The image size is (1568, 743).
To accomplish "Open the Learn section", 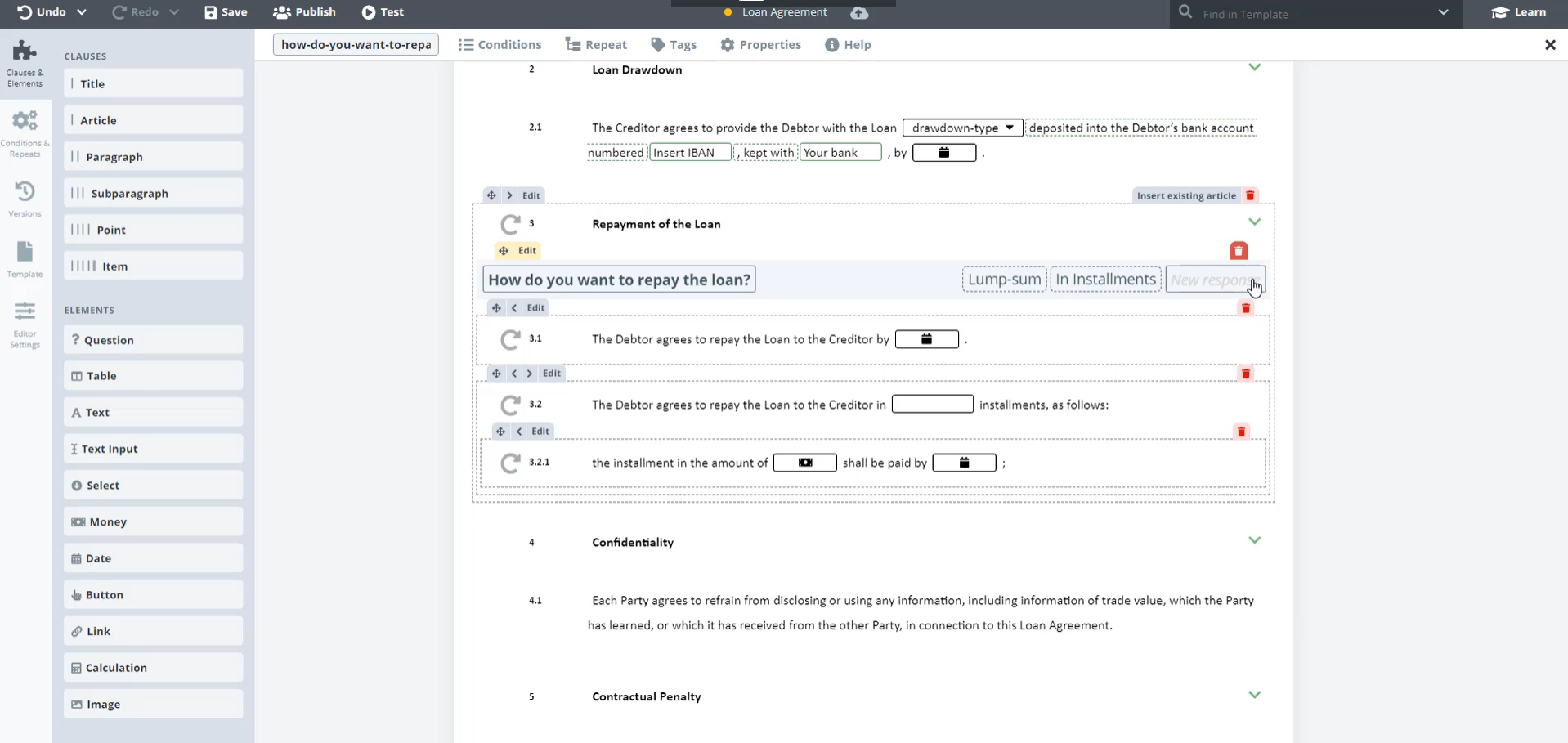I will pyautogui.click(x=1518, y=12).
